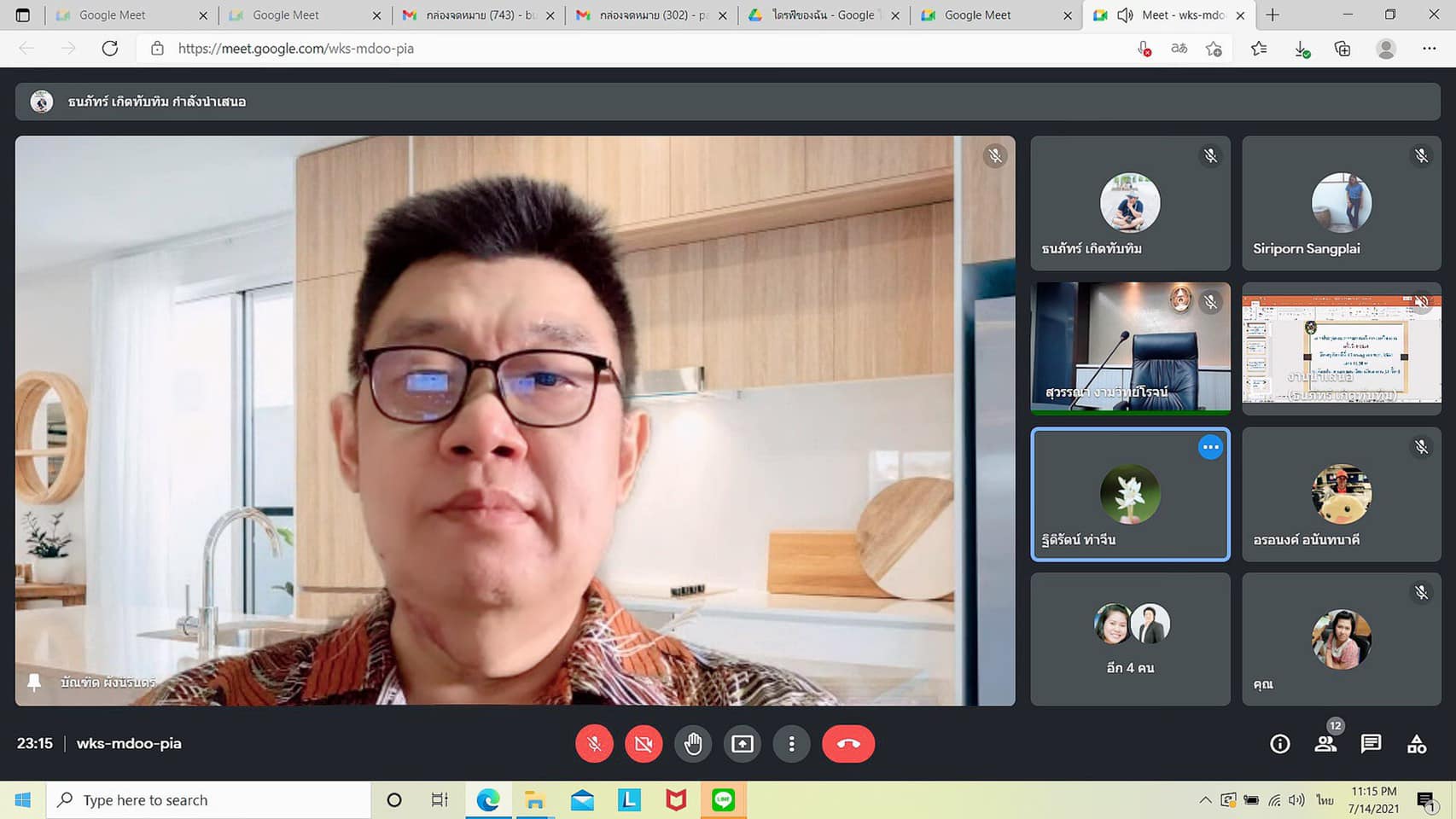Viewport: 1456px width, 819px height.
Task: Click the present screen button
Action: click(742, 744)
